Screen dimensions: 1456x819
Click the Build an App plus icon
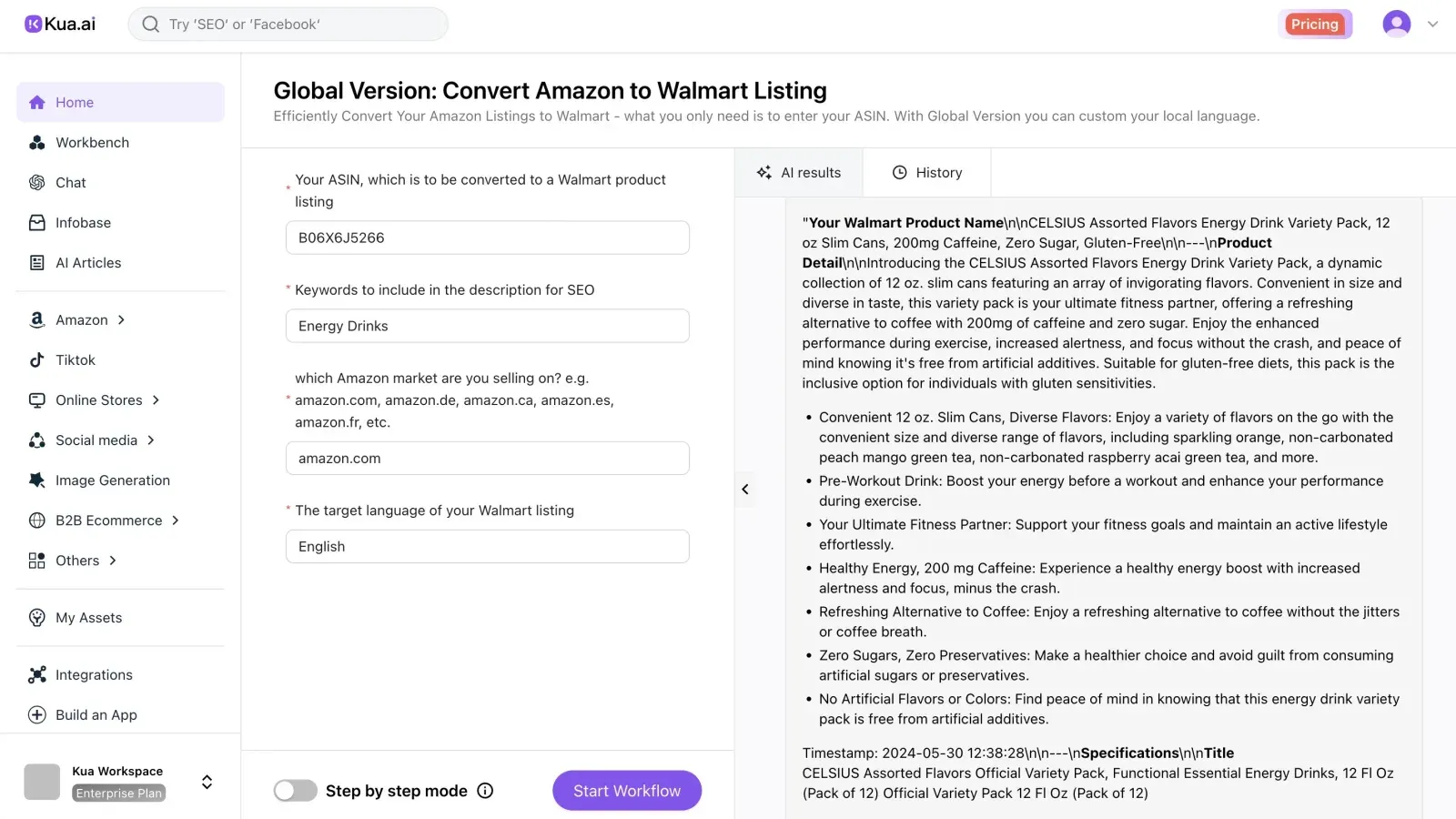click(x=37, y=715)
